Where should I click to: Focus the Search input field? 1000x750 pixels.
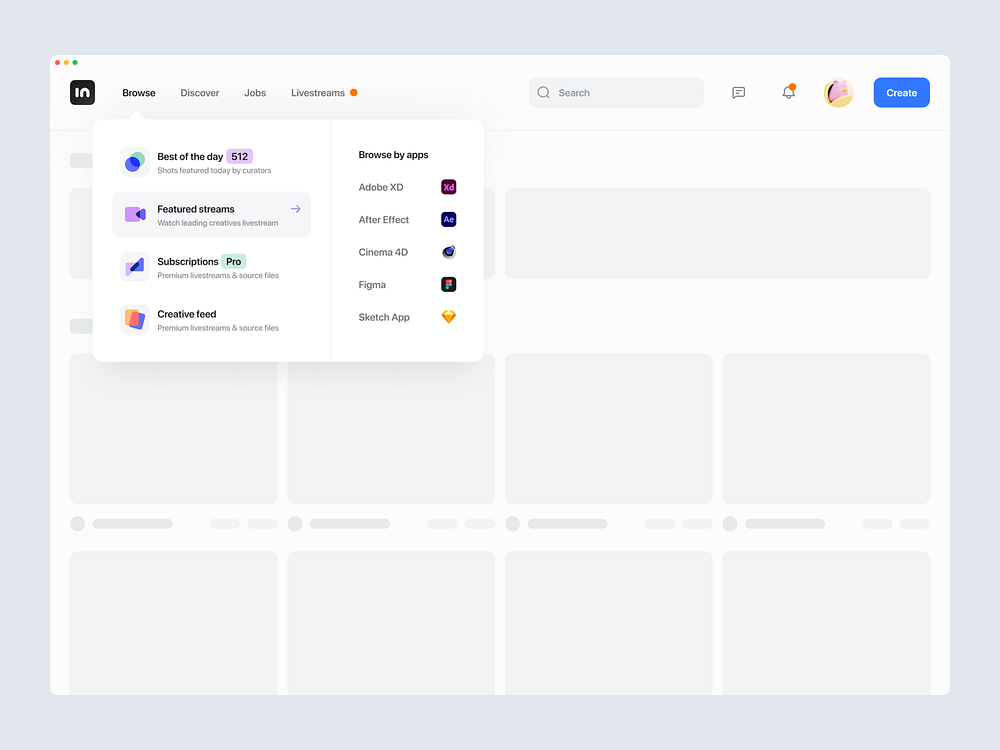(616, 92)
